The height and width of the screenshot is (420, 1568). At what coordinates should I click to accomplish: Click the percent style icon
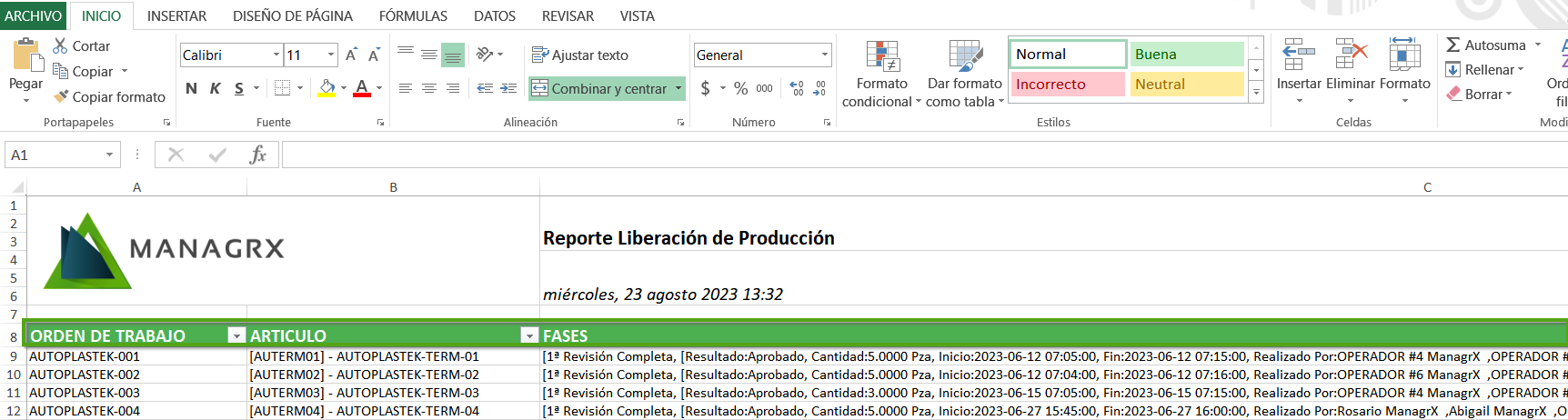tap(740, 88)
